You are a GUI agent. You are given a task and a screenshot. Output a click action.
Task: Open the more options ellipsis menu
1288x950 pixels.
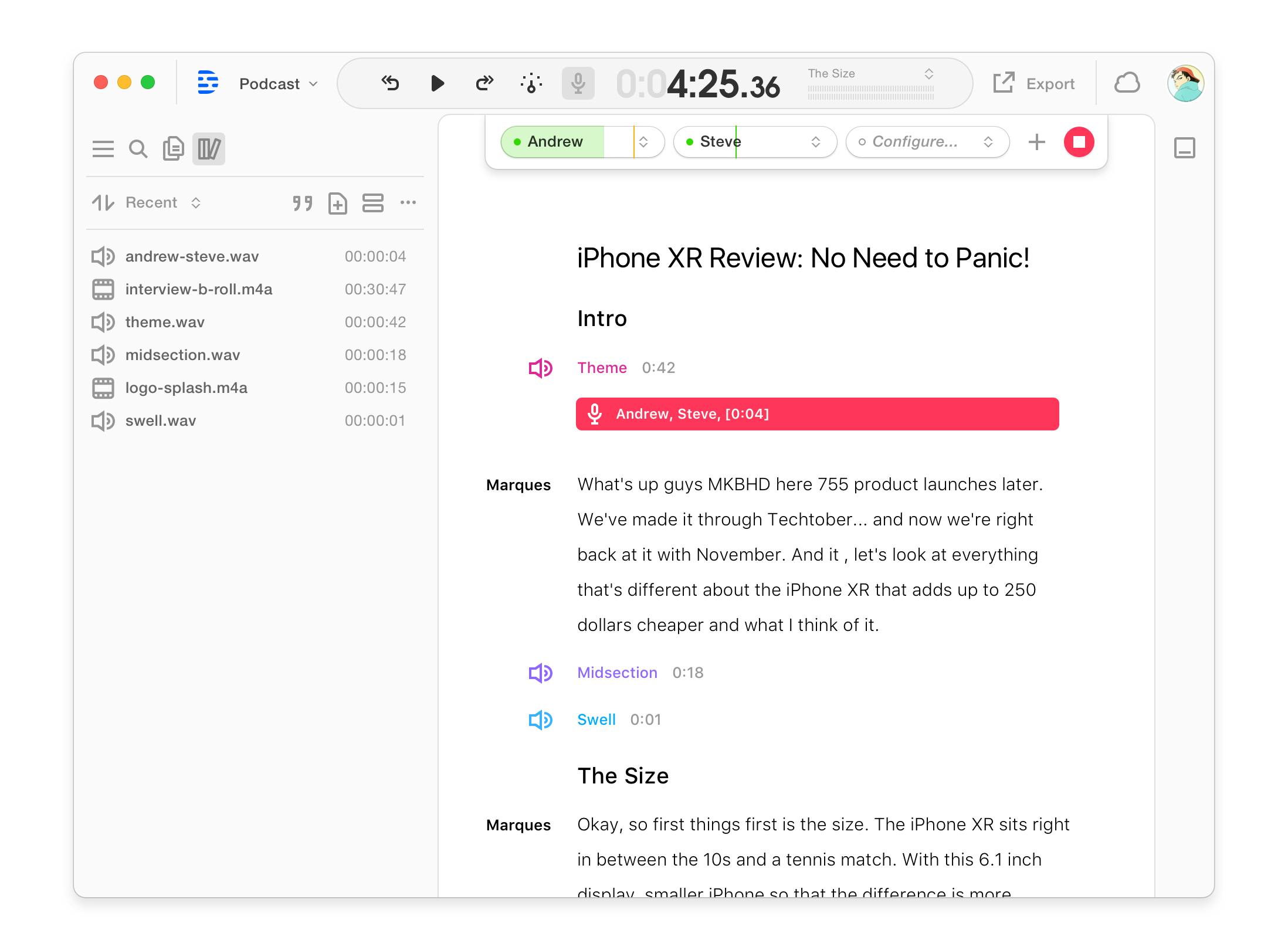click(x=408, y=203)
